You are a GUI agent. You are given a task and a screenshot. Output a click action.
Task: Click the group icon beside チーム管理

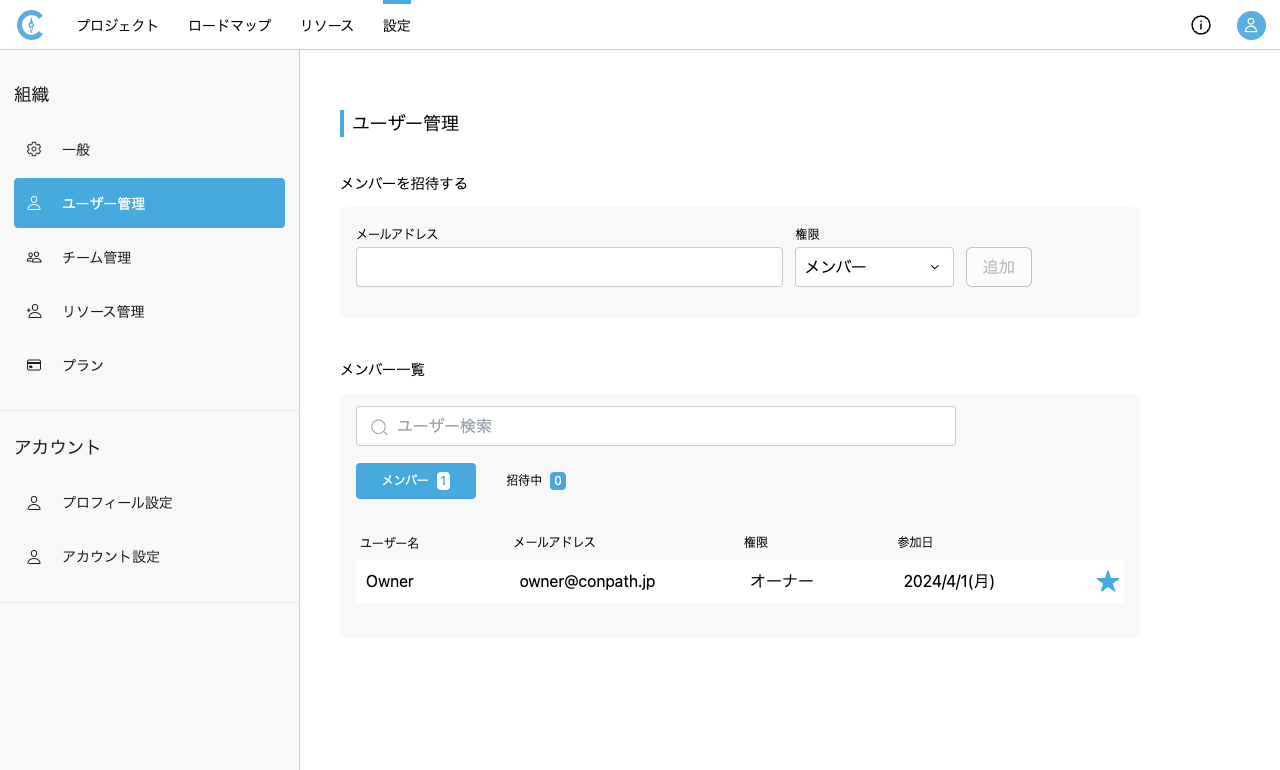[x=34, y=257]
